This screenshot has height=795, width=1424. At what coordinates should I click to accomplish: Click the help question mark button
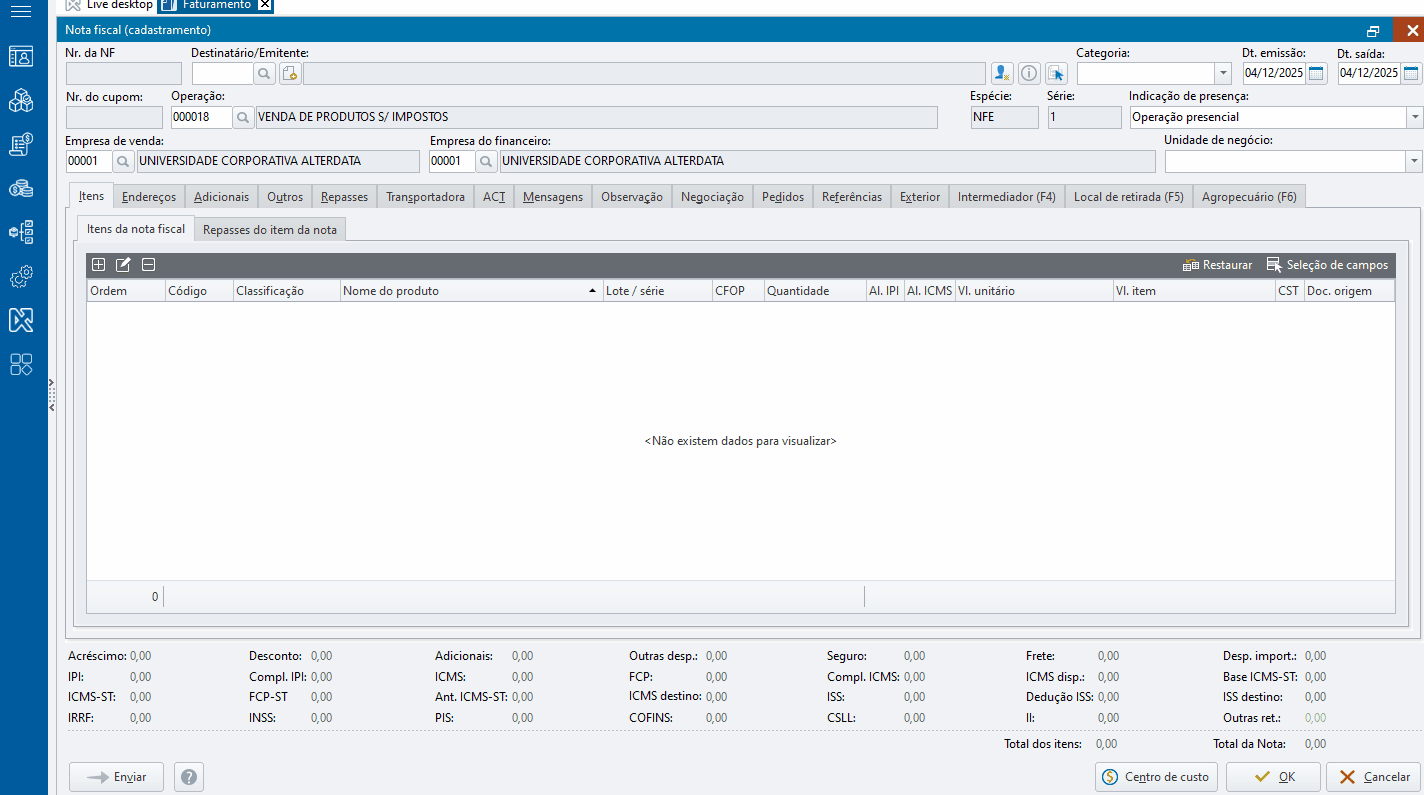189,777
